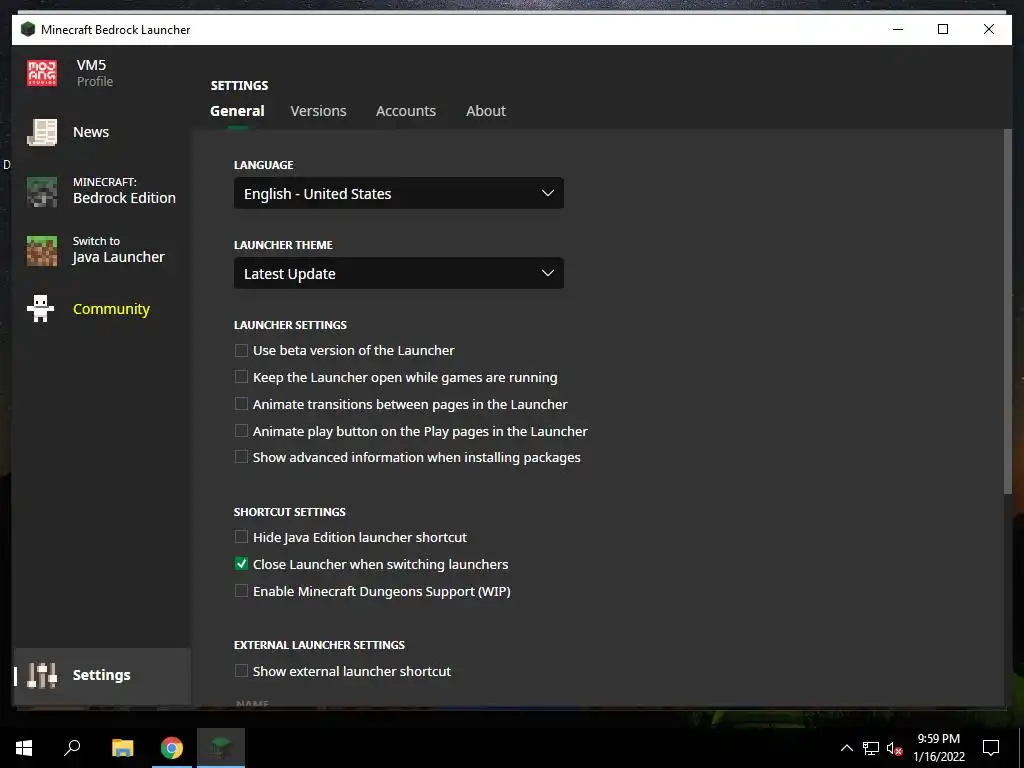Click the Minecraft launcher taskbar button
Screen dimensions: 1024x768
pos(221,748)
